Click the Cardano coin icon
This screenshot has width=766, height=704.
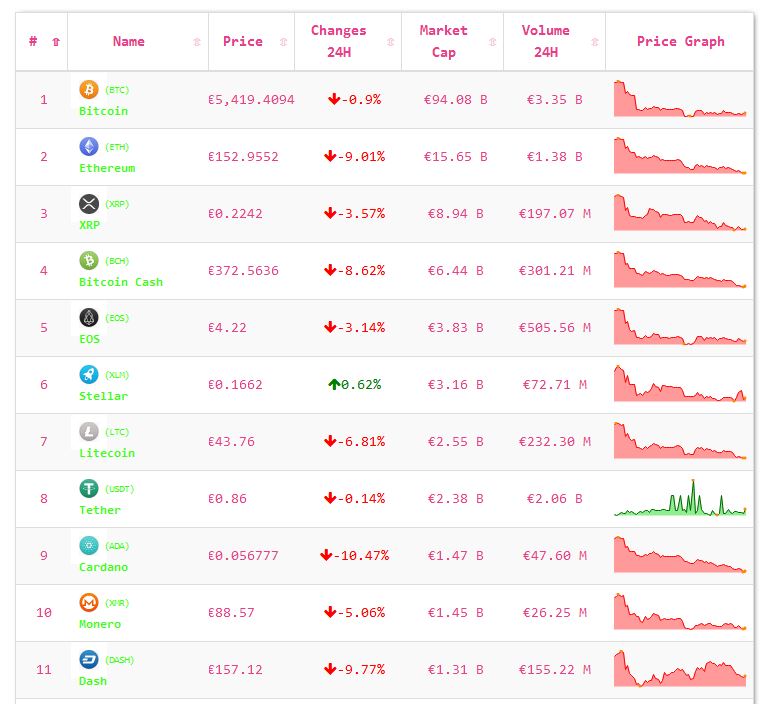[89, 546]
